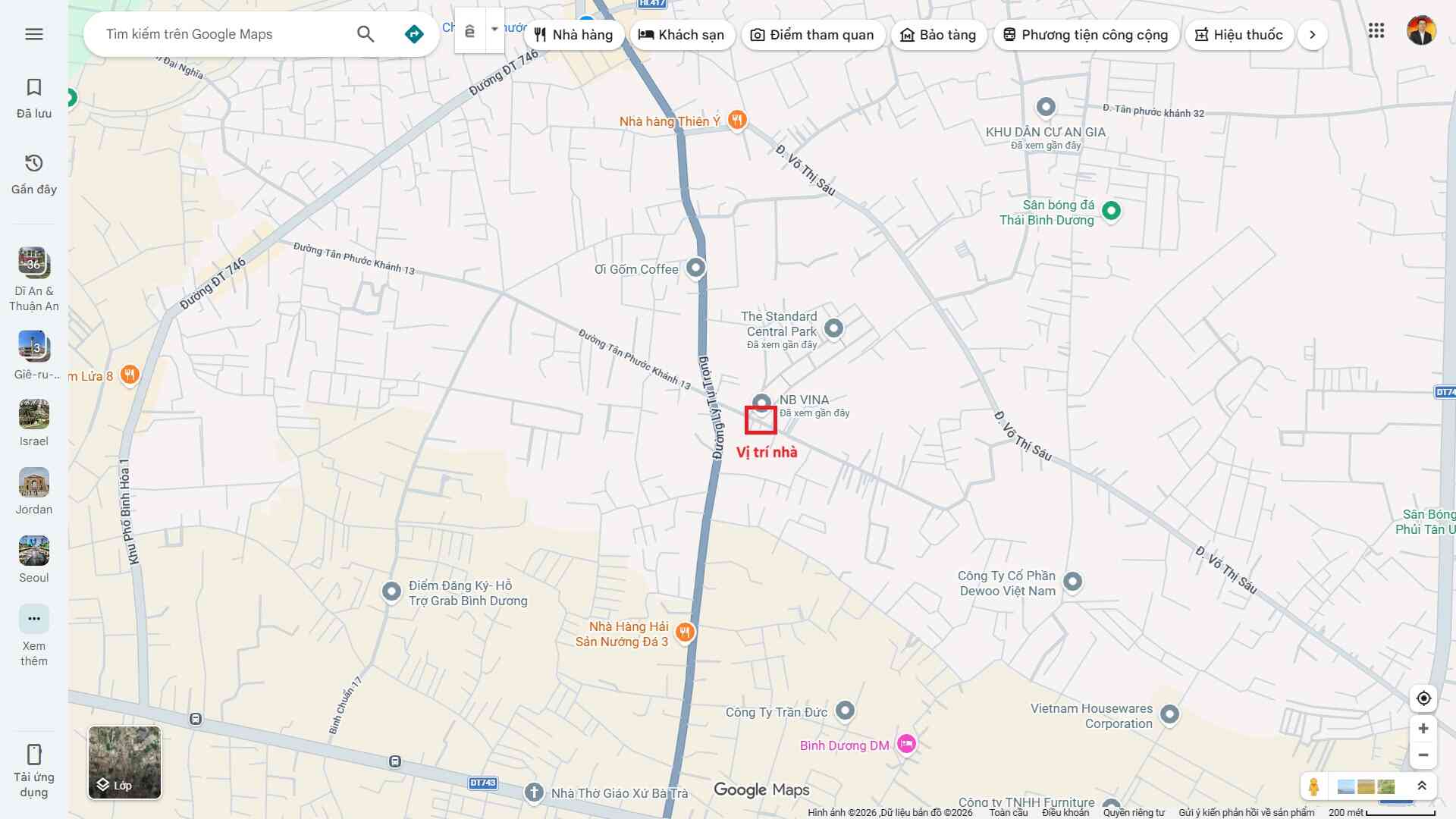This screenshot has height=819, width=1456.
Task: Open the Google account avatar
Action: pos(1421,30)
